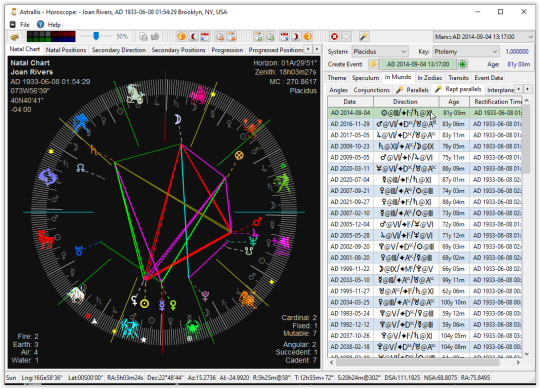Select the Parallels sub-tab
This screenshot has height=389, width=540.
click(413, 90)
